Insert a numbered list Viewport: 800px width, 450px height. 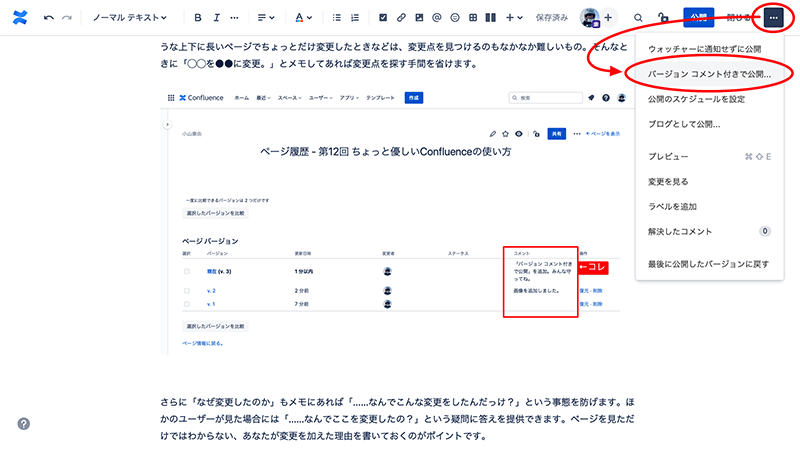point(355,18)
